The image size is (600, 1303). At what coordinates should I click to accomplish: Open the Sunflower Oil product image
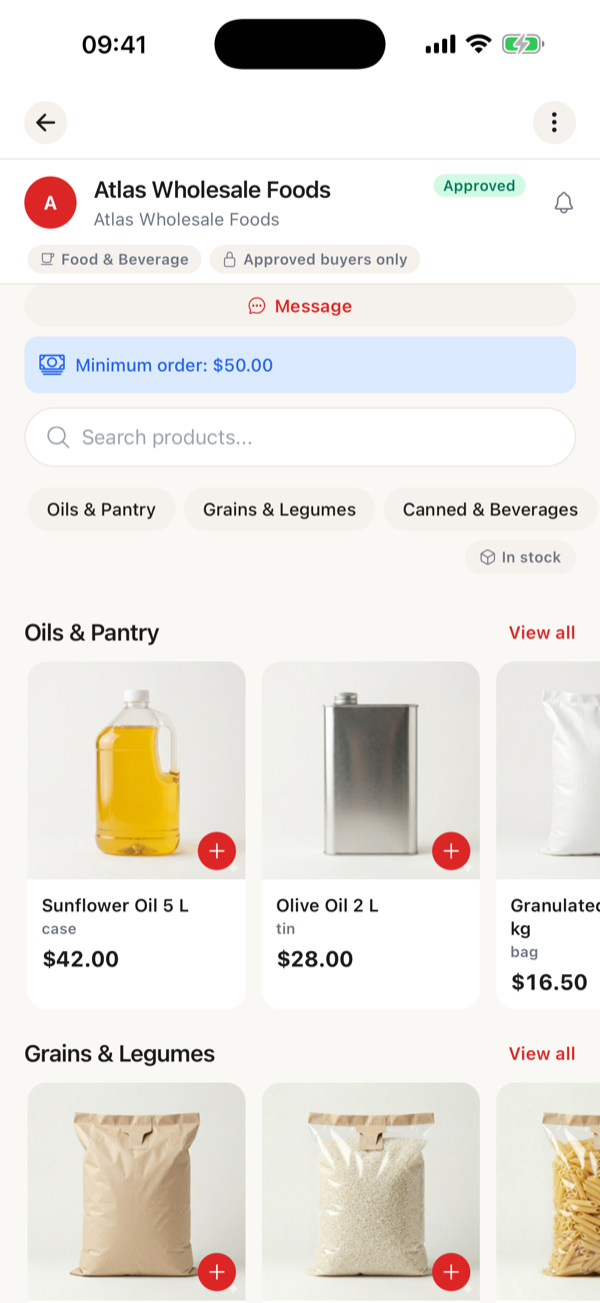coord(136,770)
